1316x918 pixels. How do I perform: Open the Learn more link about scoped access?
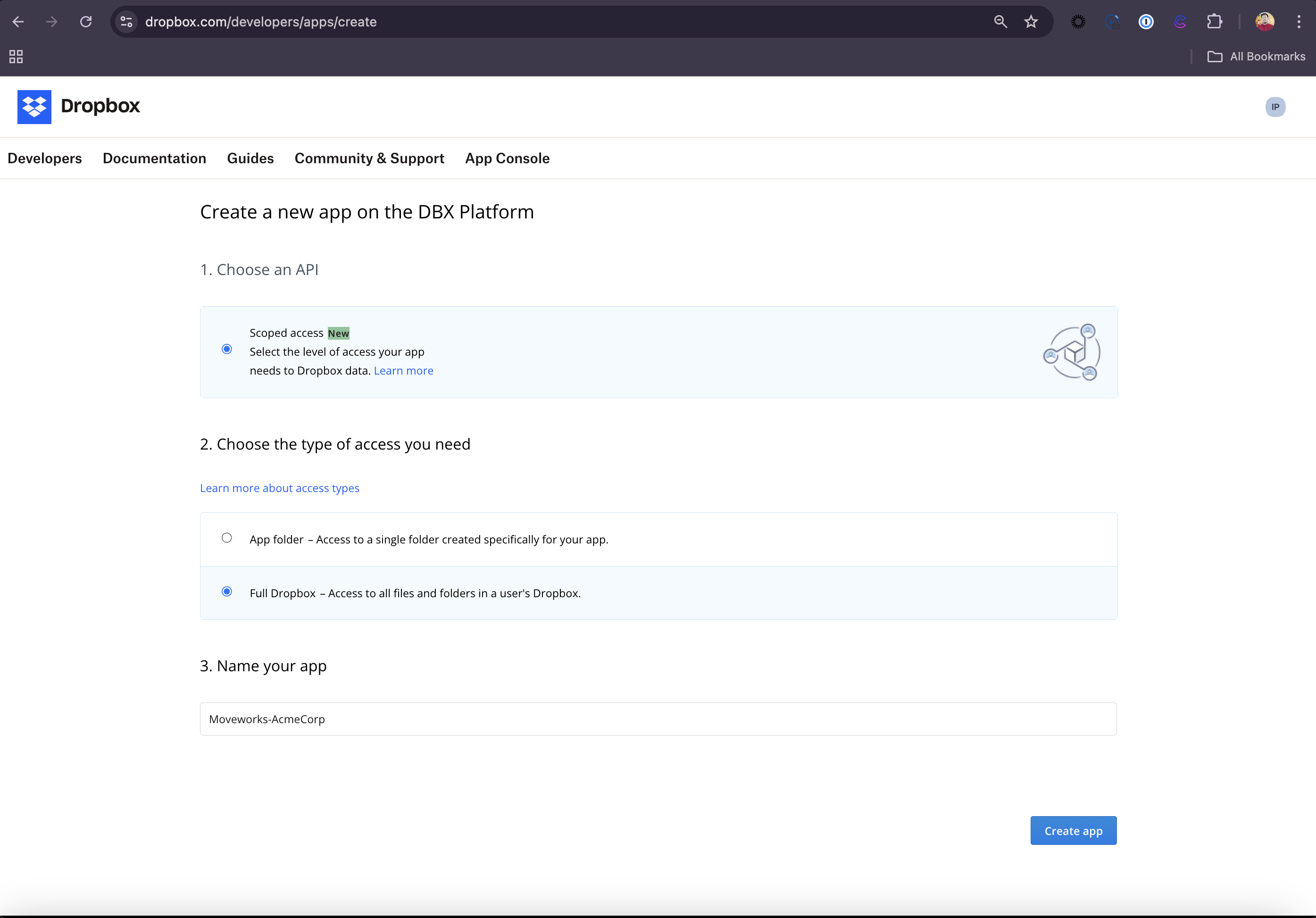403,370
